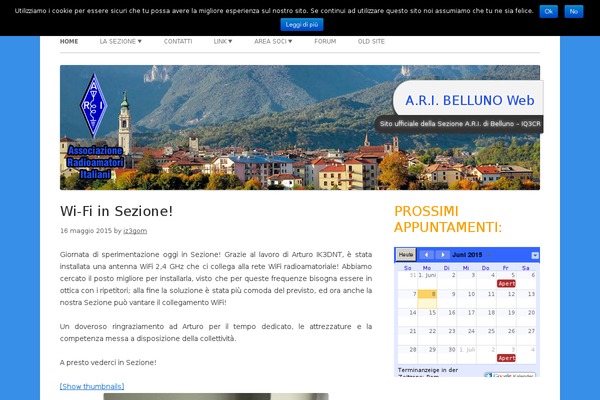The height and width of the screenshot is (400, 600).
Task: Click the 'Sito ufficiale della Sezione' tagline
Action: (460, 124)
